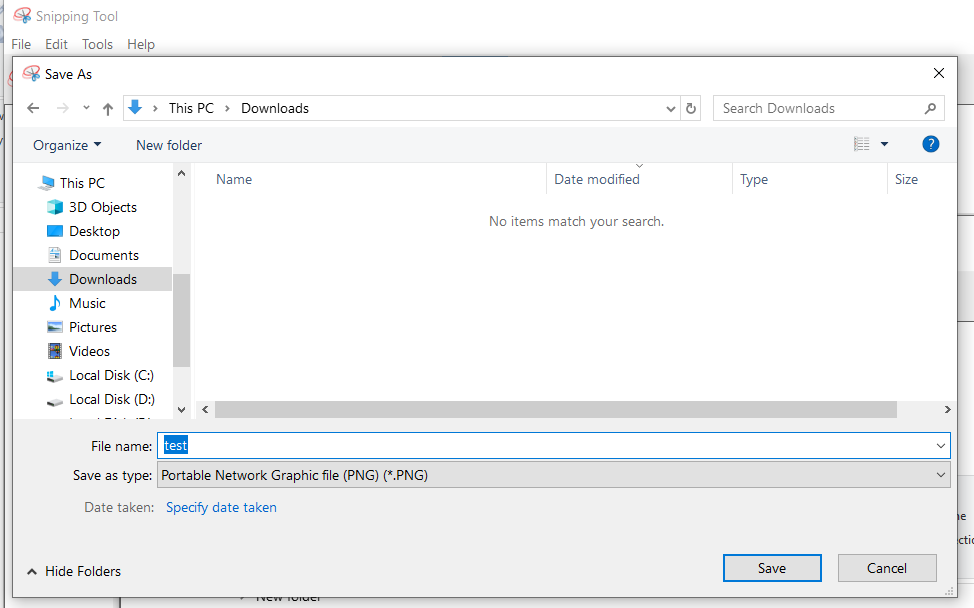Open the Music folder in sidebar
The image size is (974, 608).
click(x=87, y=303)
